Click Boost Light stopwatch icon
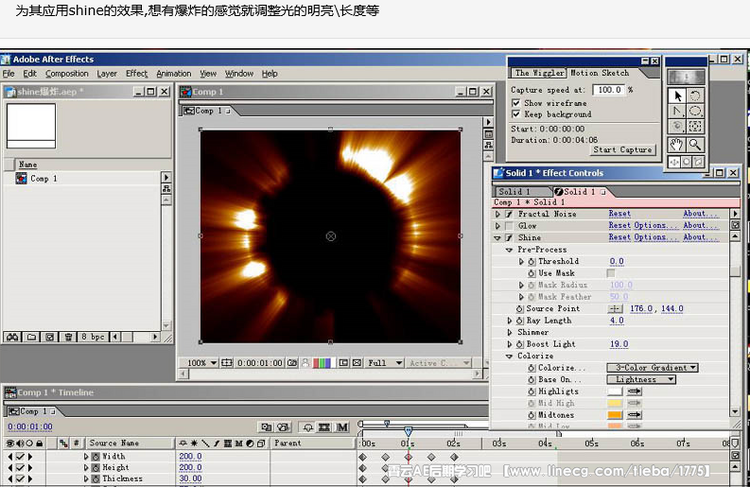Screen dimensions: 750x487 point(520,344)
